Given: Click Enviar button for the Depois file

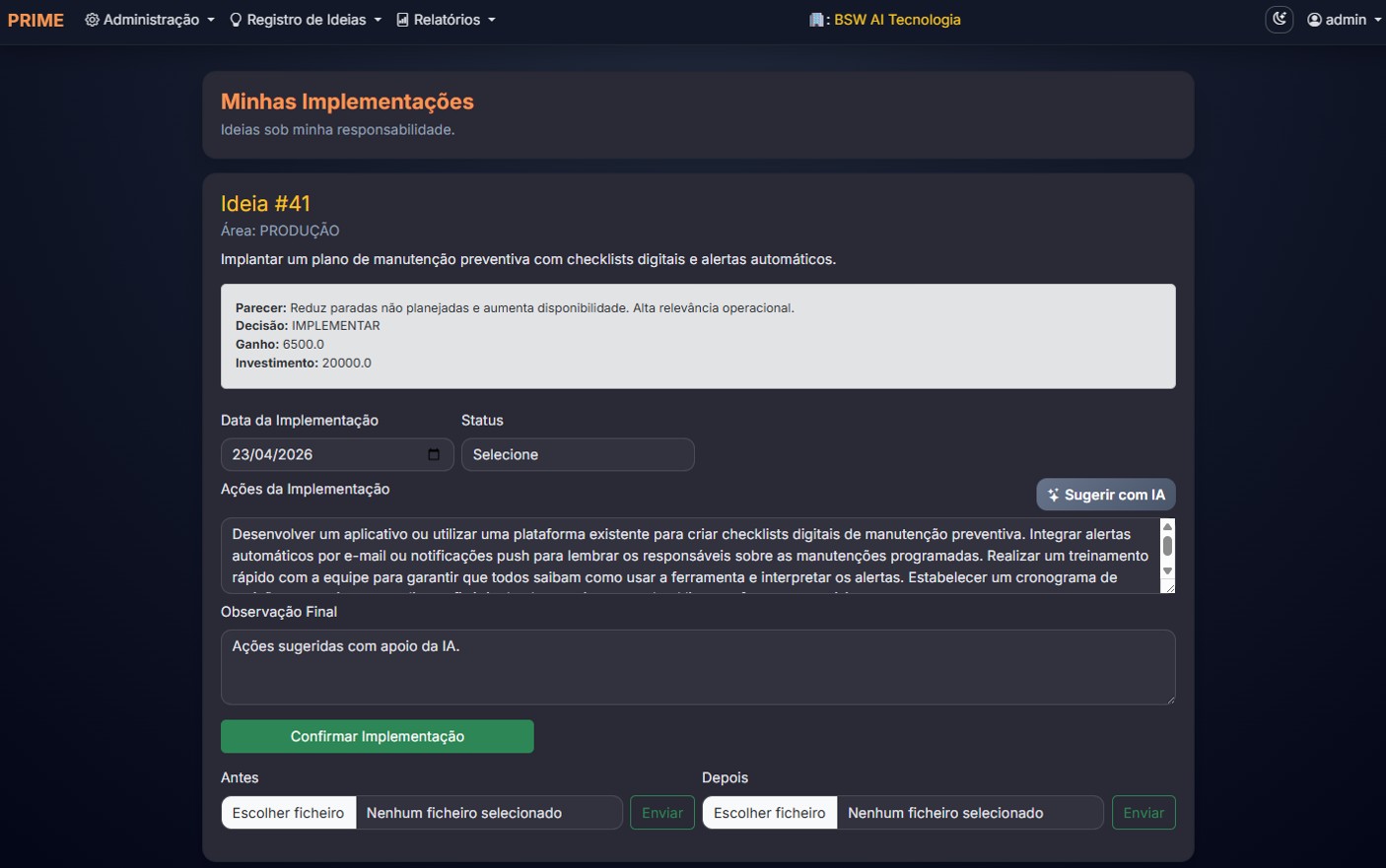Looking at the screenshot, I should click(1143, 813).
